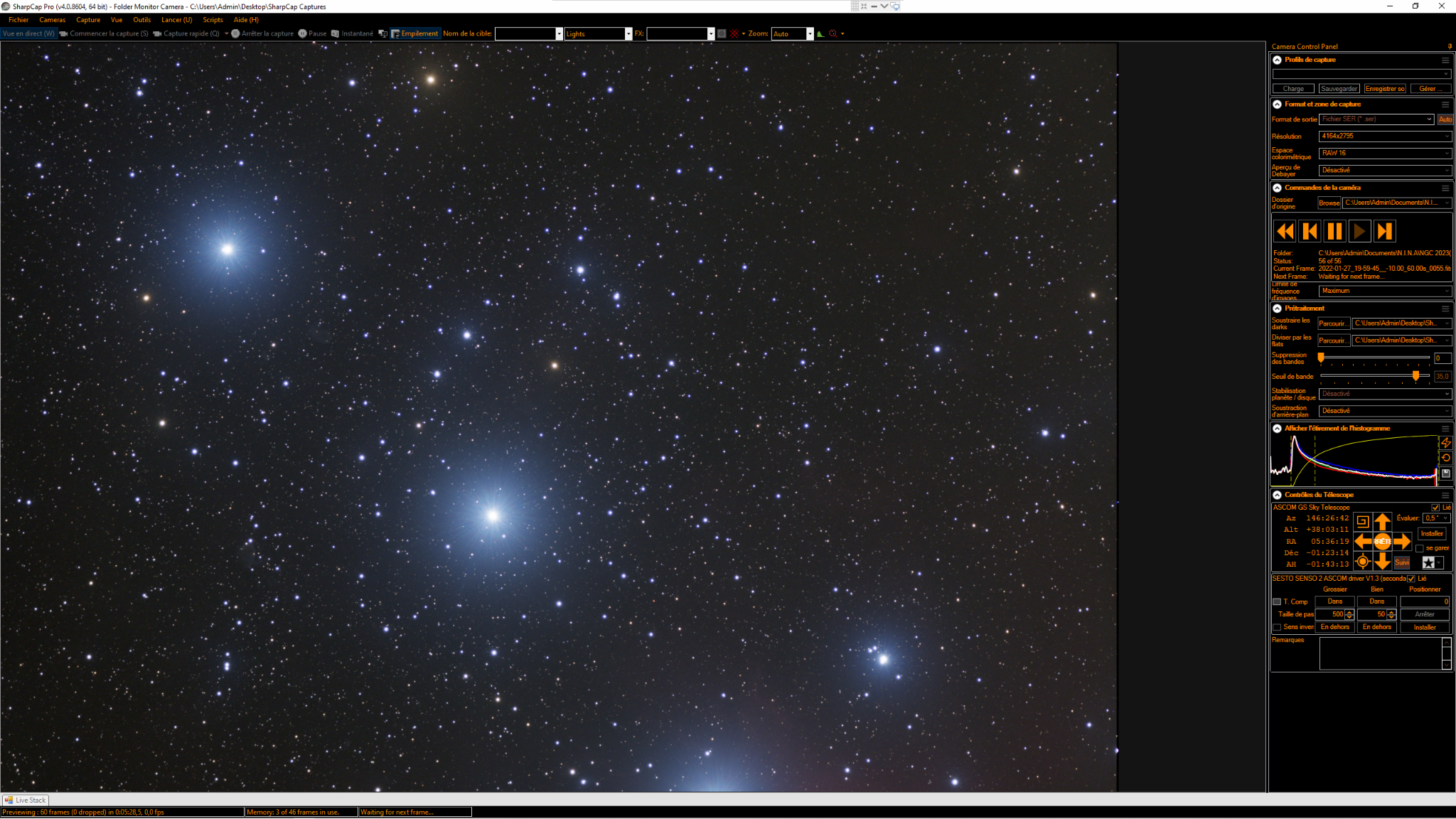
Task: Open the Contrôles du Télescope panel menu icon
Action: click(x=1445, y=496)
